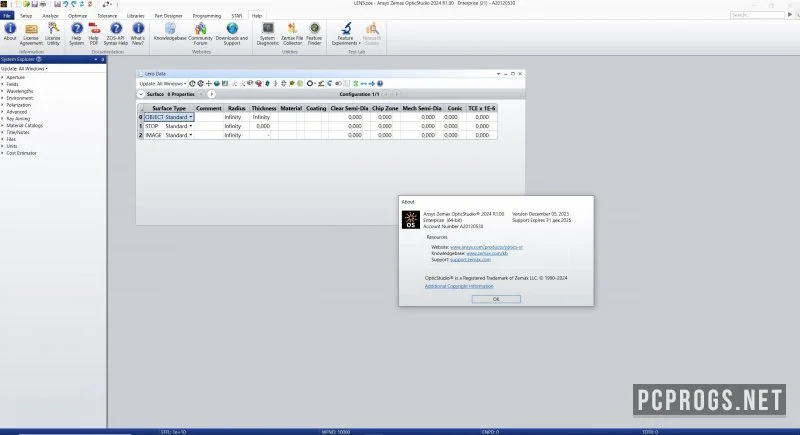Image resolution: width=800 pixels, height=435 pixels.
Task: Click first refresh icon in Lens Data toolbar
Action: [192, 84]
